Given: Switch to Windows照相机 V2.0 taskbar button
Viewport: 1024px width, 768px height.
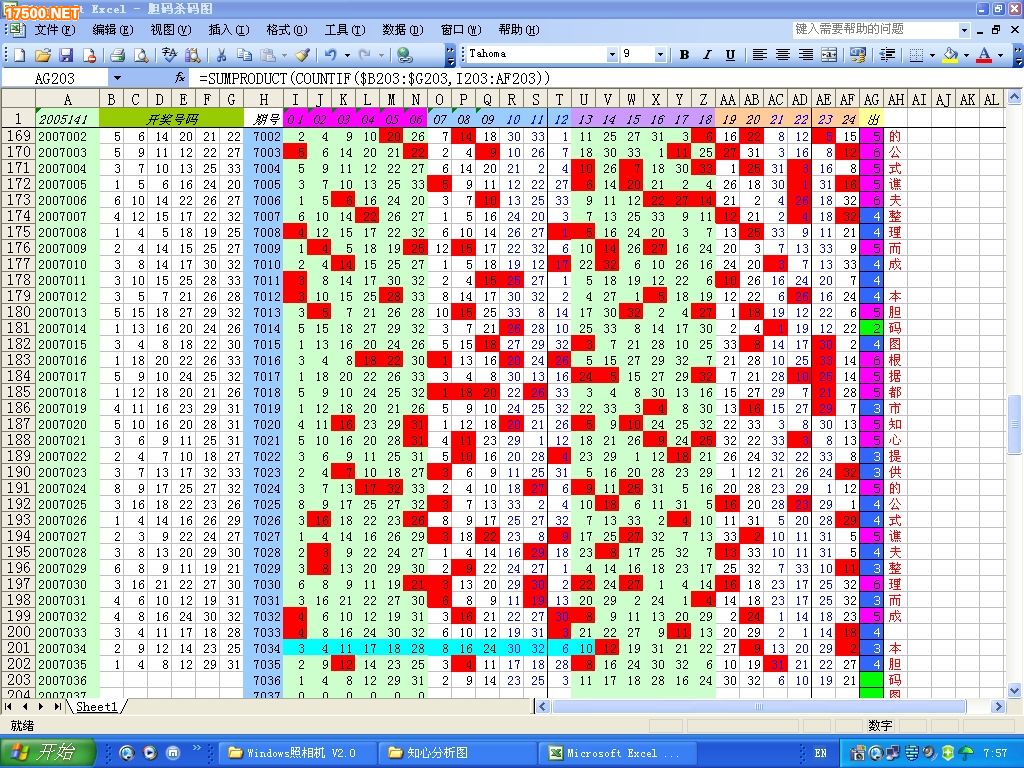Looking at the screenshot, I should 297,753.
